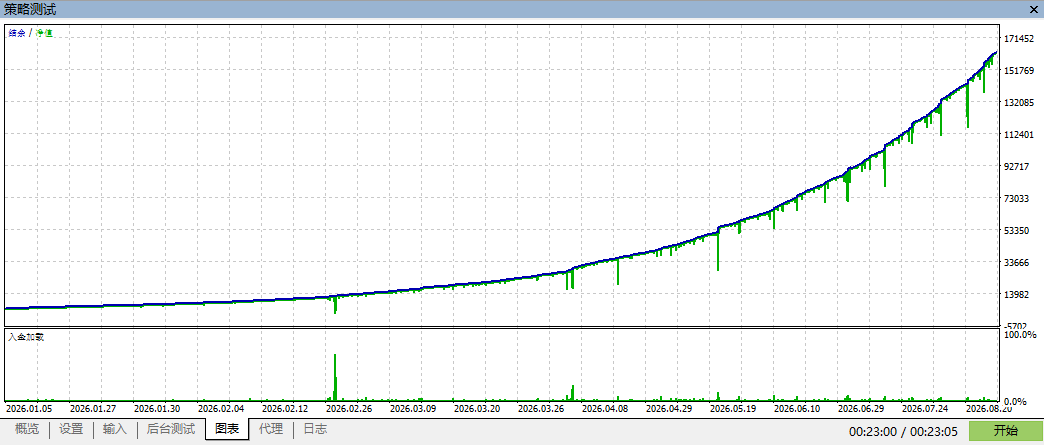
Task: Click the 92717 axis value
Action: point(1017,167)
